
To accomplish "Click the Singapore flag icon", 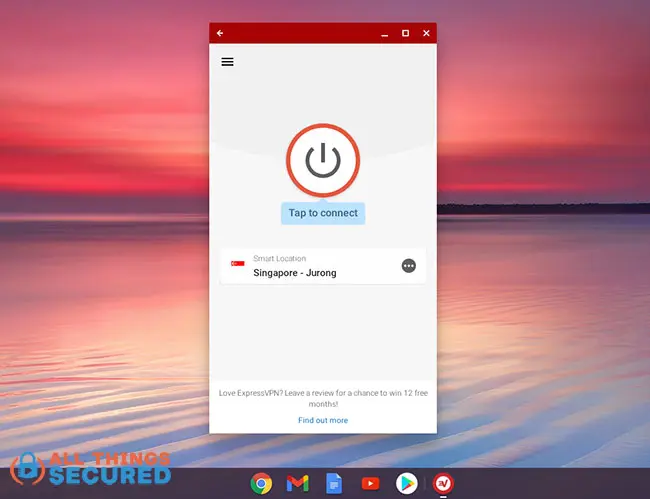I will pyautogui.click(x=238, y=264).
